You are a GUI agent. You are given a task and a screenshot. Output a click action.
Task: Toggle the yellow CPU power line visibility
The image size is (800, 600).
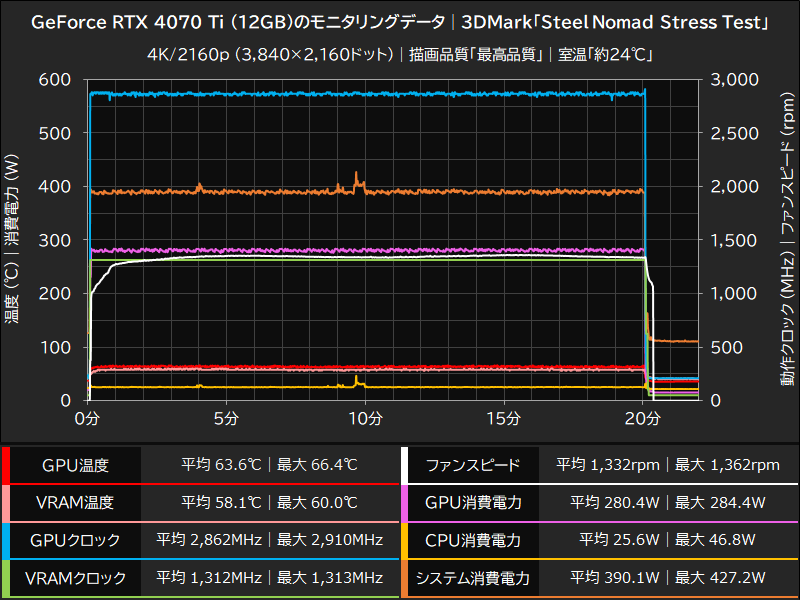pos(300,386)
